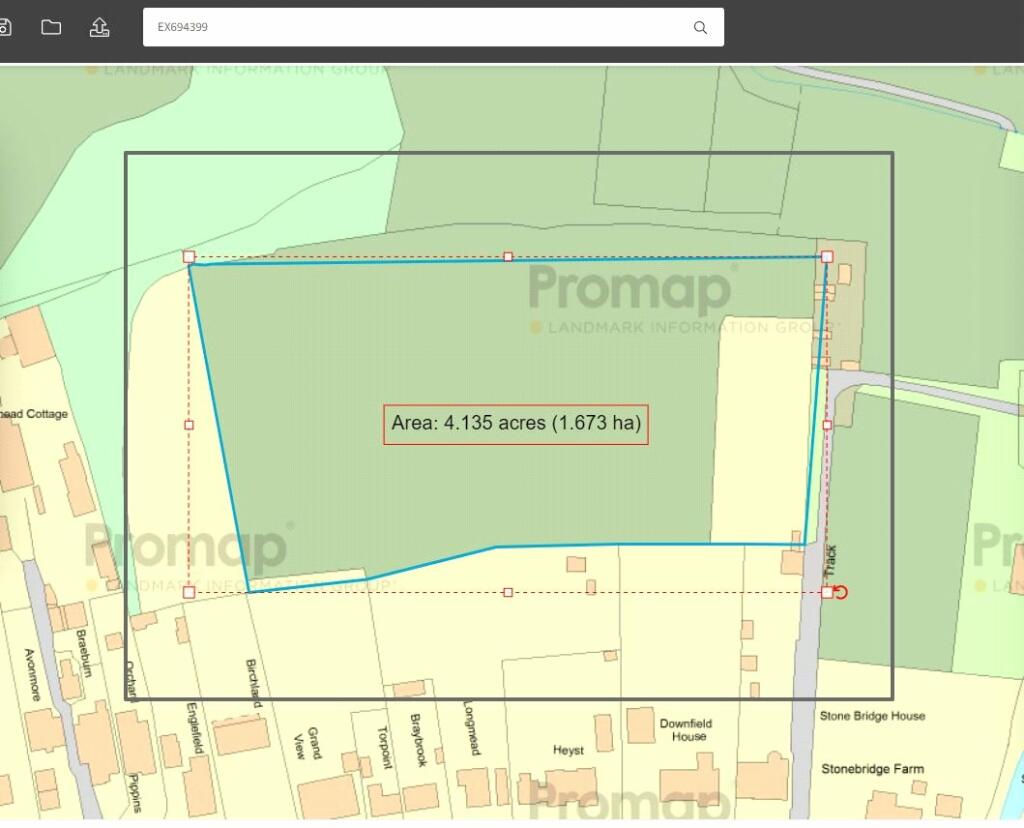
Task: Click the save icon at the toolbar's left edge
Action: [x=4, y=27]
